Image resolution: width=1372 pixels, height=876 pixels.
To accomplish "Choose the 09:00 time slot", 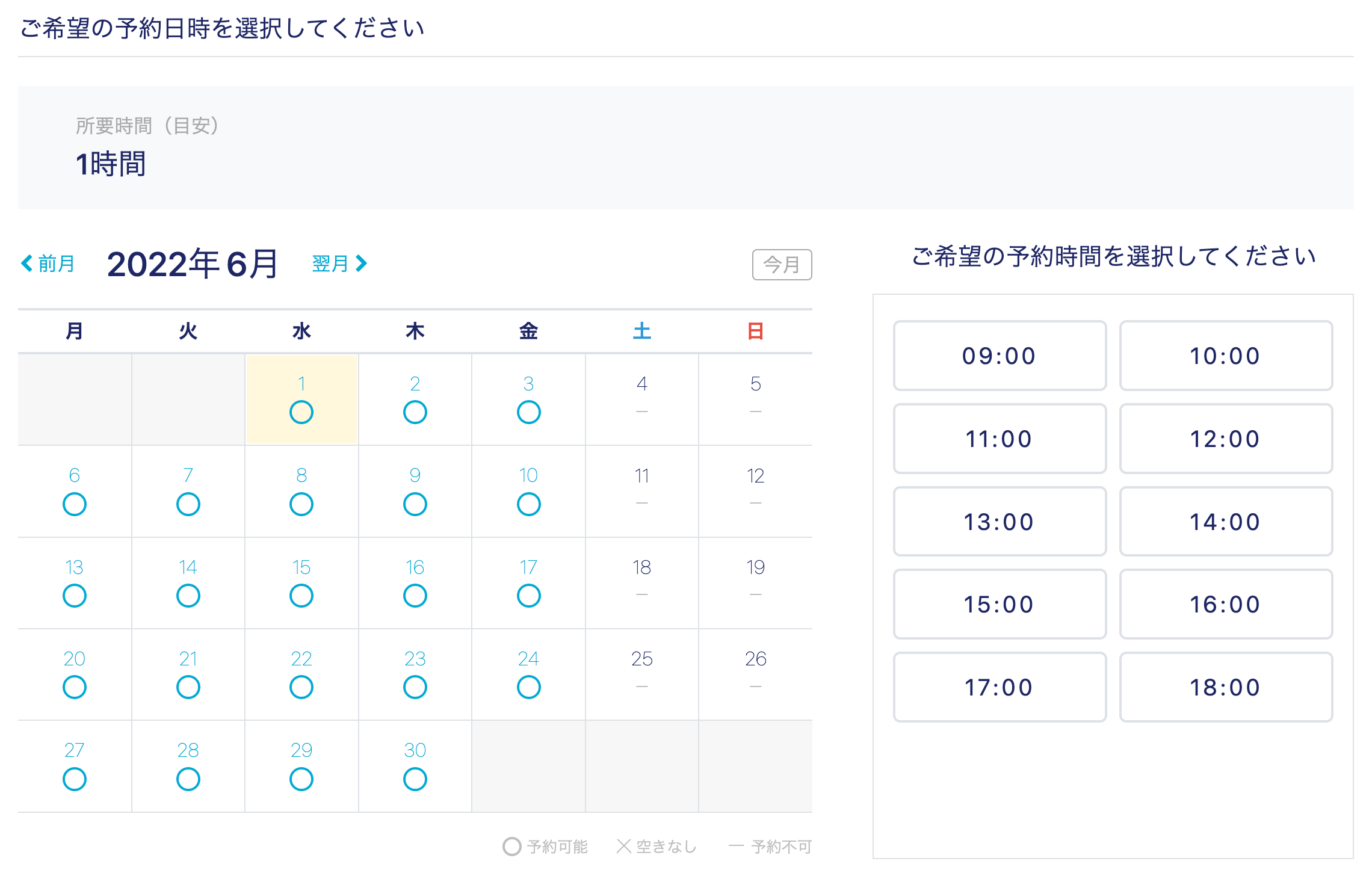I will 1000,356.
